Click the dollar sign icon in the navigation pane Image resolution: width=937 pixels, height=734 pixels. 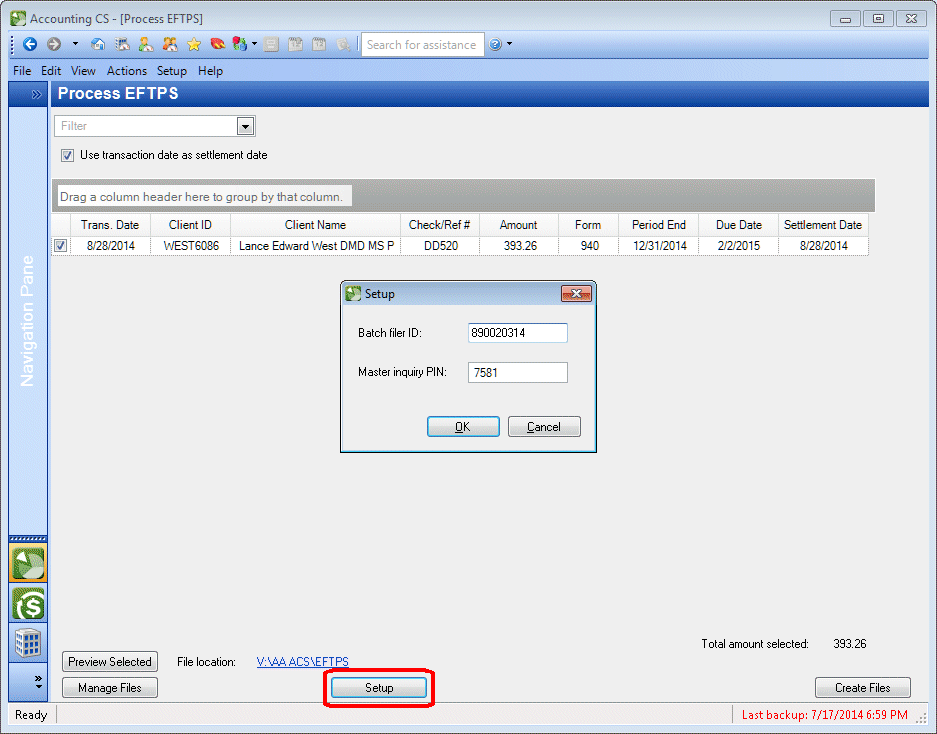pyautogui.click(x=28, y=603)
